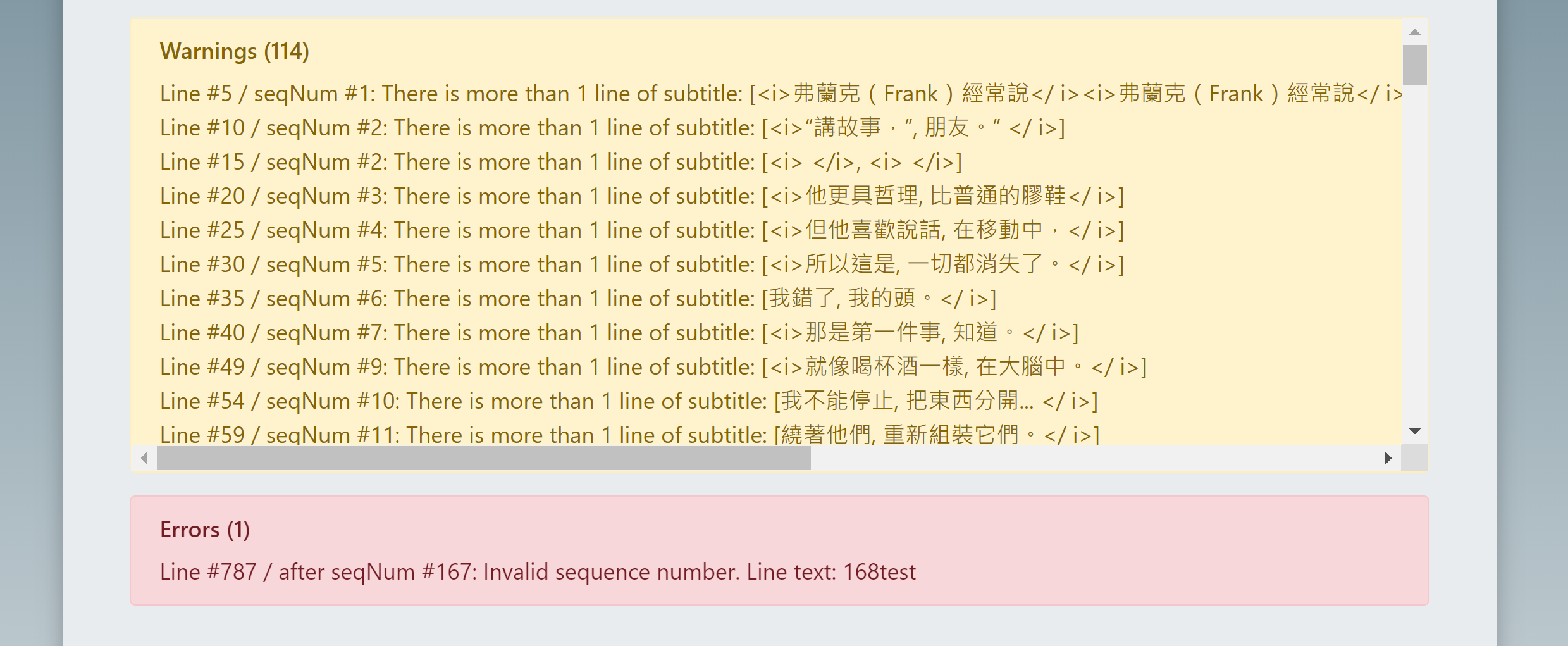Click the Line #25 seqNum #4 warning
Image resolution: width=1568 pixels, height=646 pixels.
click(x=642, y=230)
